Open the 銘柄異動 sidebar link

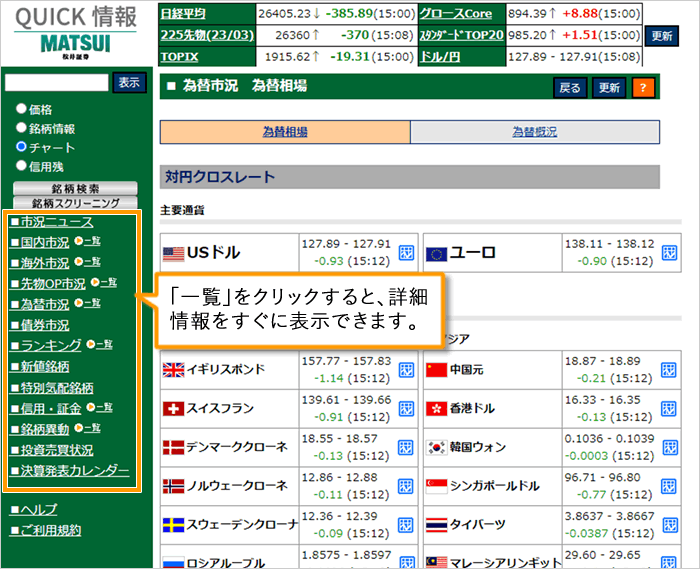click(x=40, y=429)
